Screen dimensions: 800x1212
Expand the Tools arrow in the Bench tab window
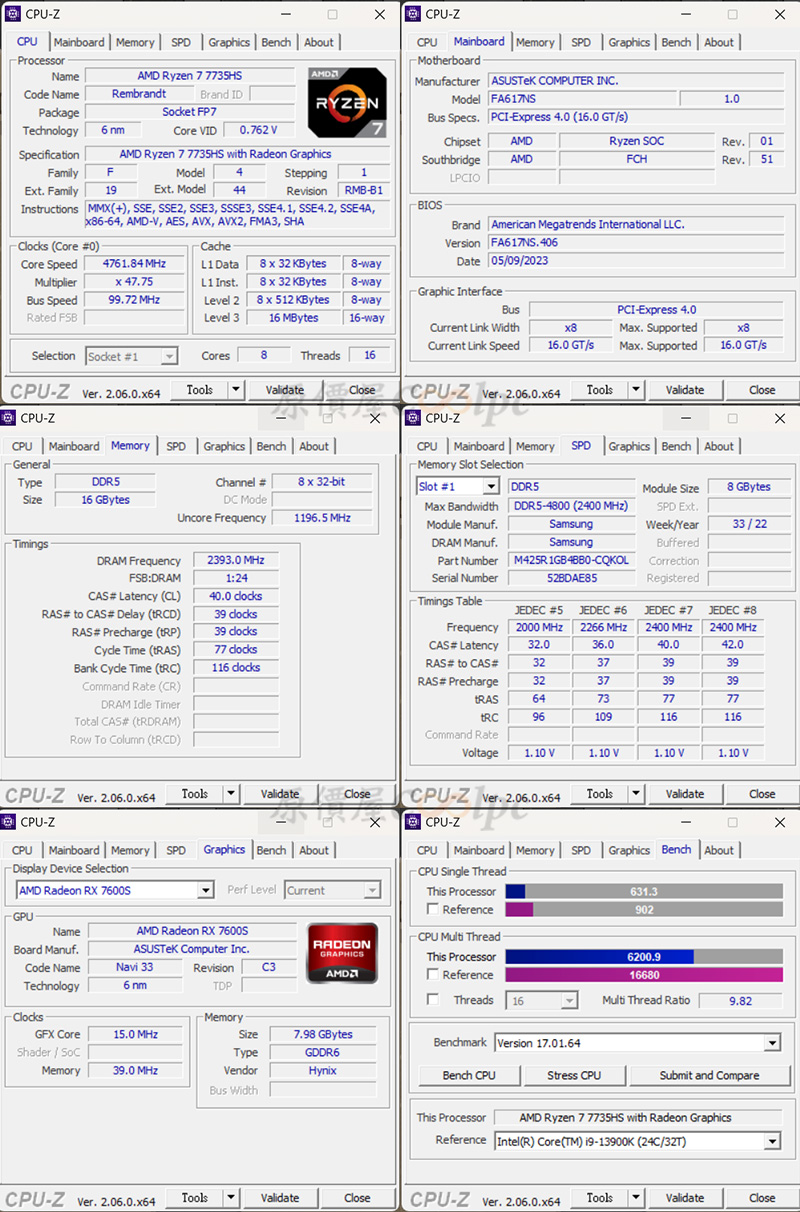636,1198
